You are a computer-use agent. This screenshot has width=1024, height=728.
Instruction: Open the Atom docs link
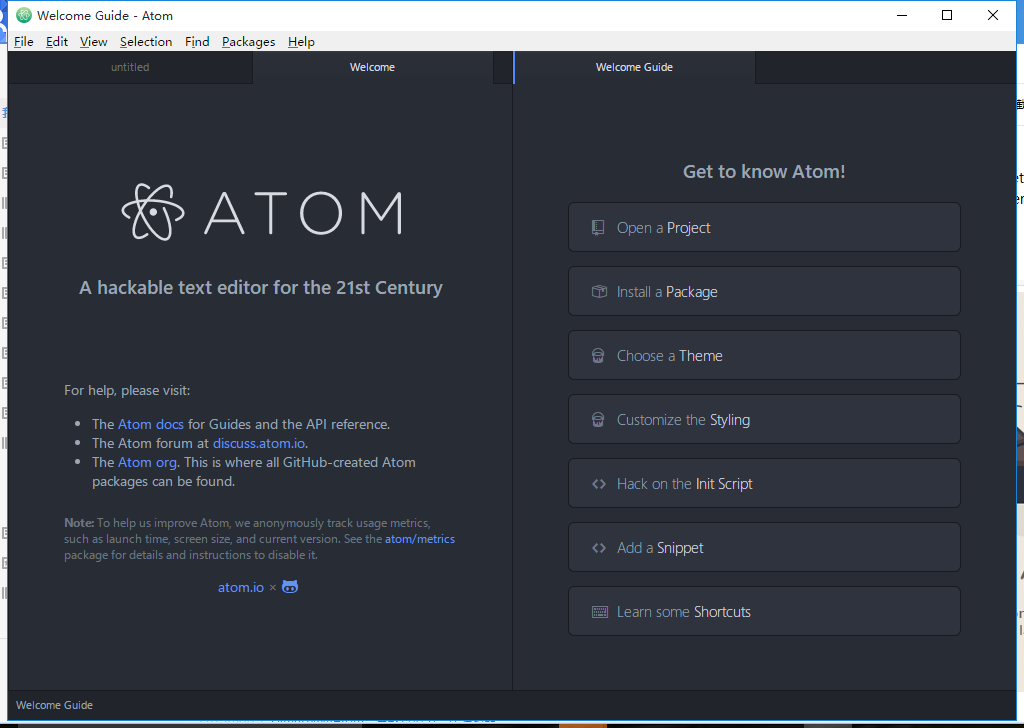pyautogui.click(x=151, y=424)
